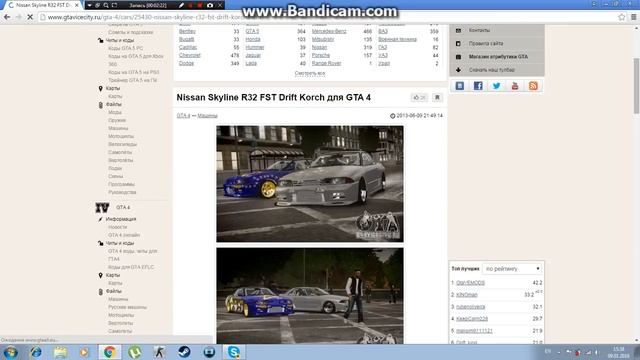Open uTorrent from the taskbar
The image size is (640, 360).
(135, 352)
